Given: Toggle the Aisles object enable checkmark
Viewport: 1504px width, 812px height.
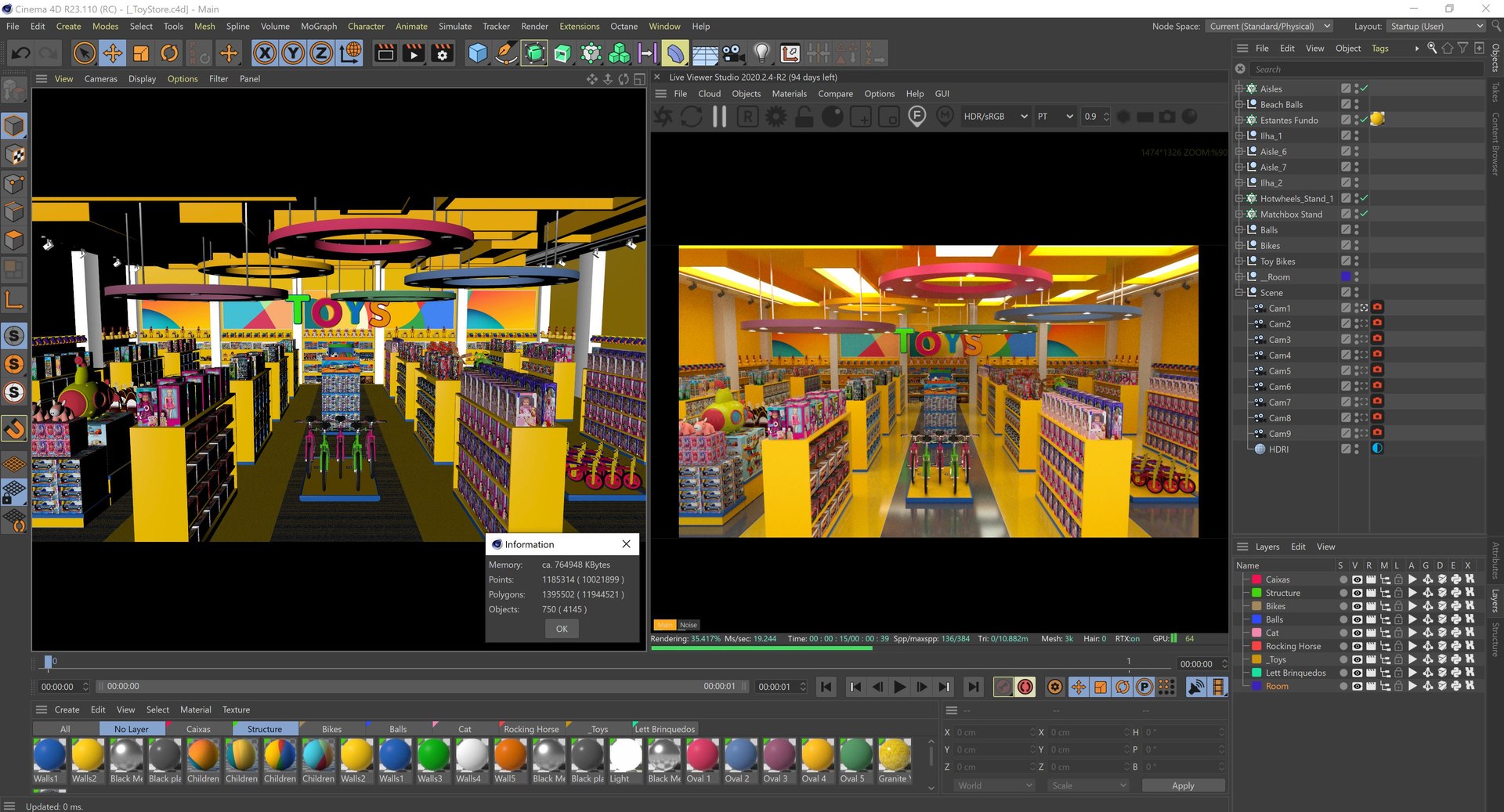Looking at the screenshot, I should [x=1364, y=88].
